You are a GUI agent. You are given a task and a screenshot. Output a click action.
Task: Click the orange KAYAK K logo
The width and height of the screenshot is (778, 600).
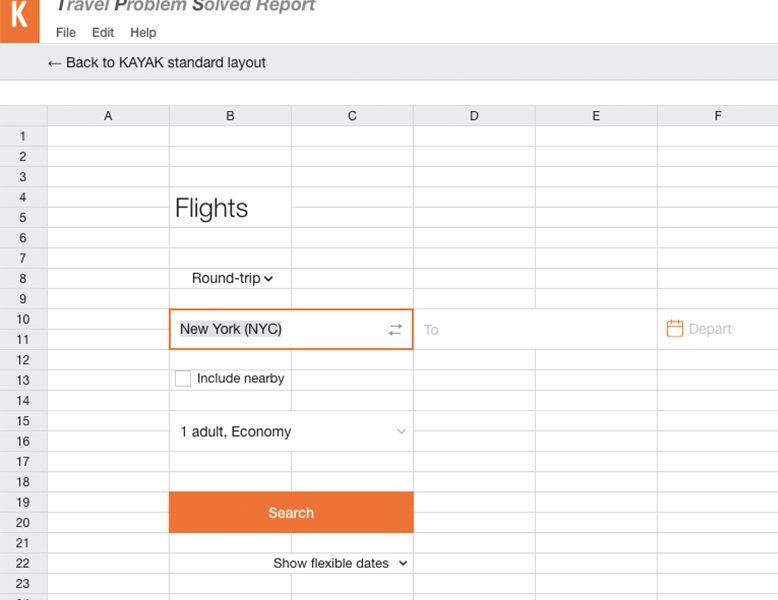point(19,21)
